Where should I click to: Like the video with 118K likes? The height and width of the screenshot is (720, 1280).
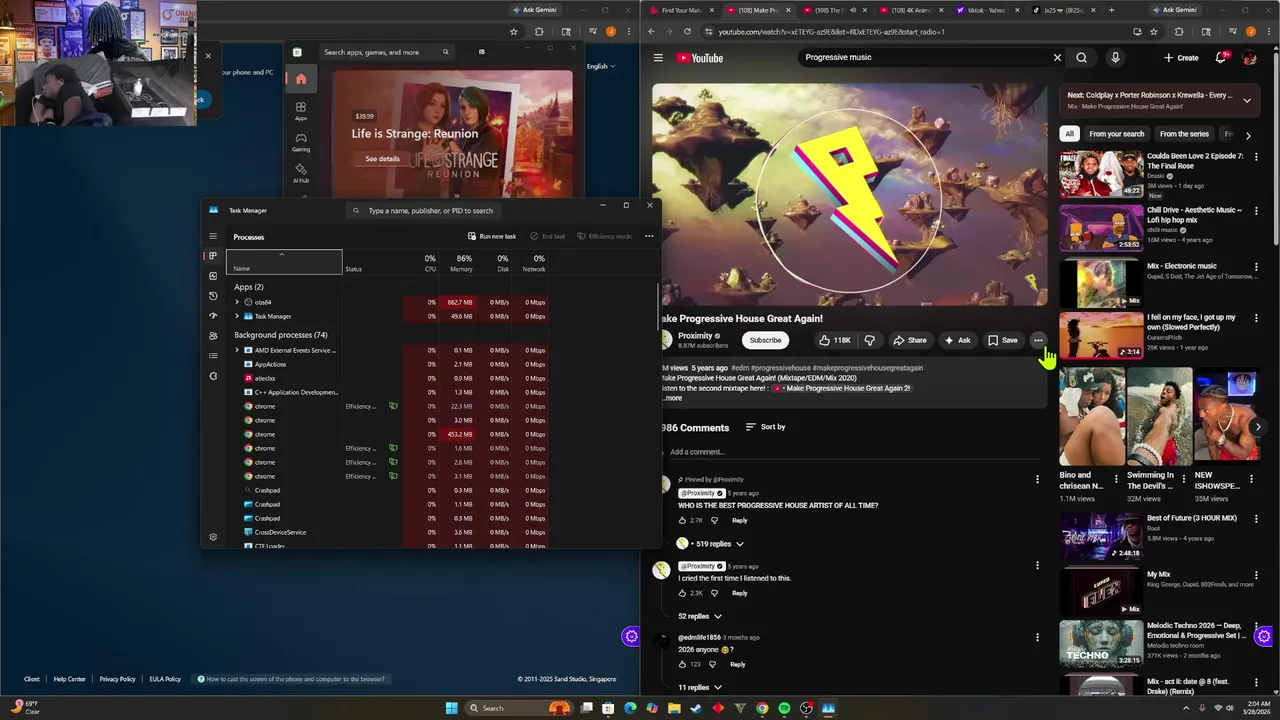point(834,340)
